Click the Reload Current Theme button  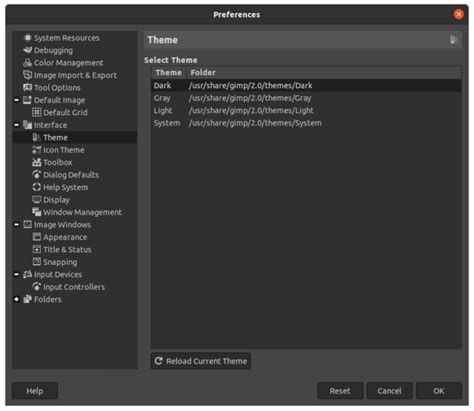point(201,361)
